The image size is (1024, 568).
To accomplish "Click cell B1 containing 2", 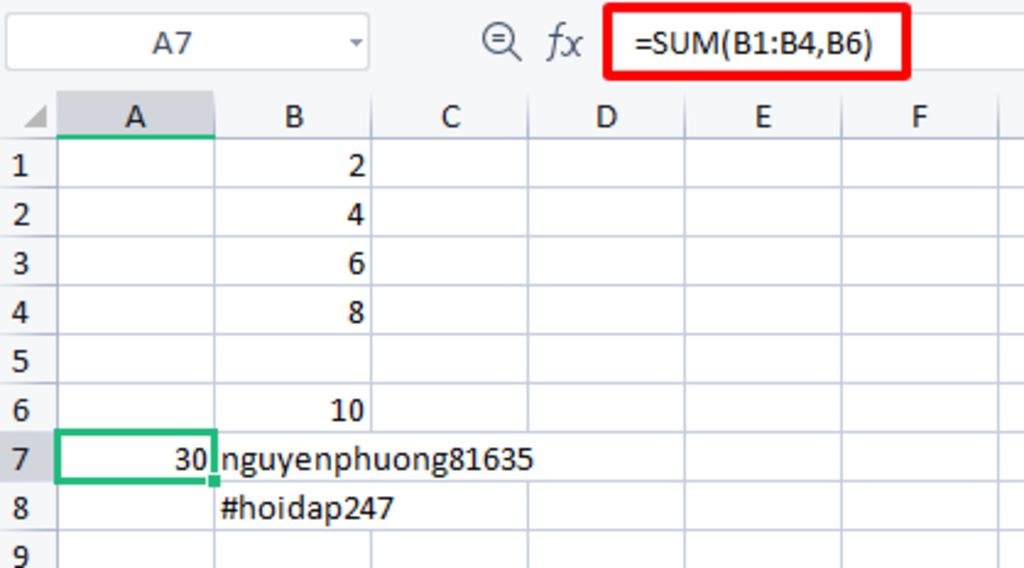I will (x=293, y=165).
